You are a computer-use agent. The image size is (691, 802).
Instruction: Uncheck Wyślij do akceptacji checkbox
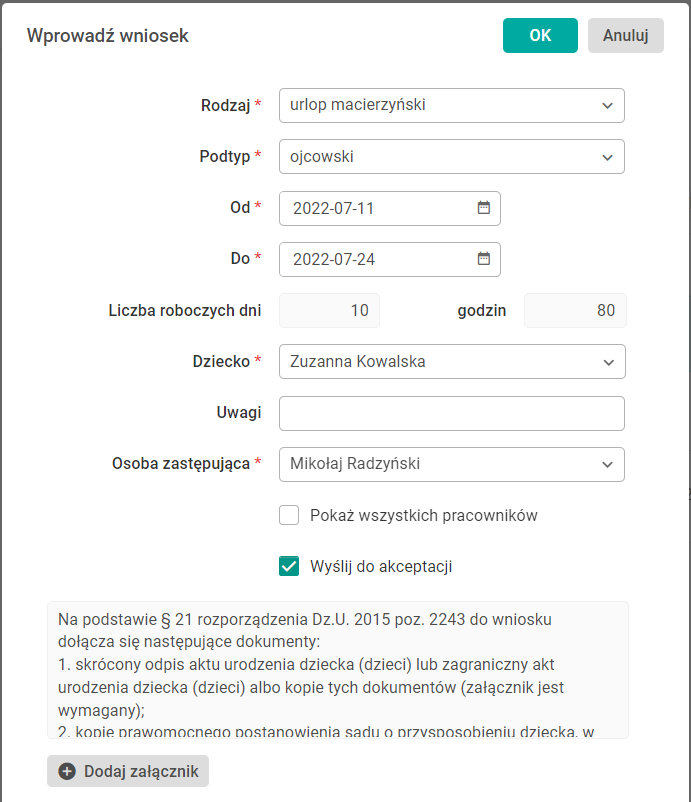(289, 567)
